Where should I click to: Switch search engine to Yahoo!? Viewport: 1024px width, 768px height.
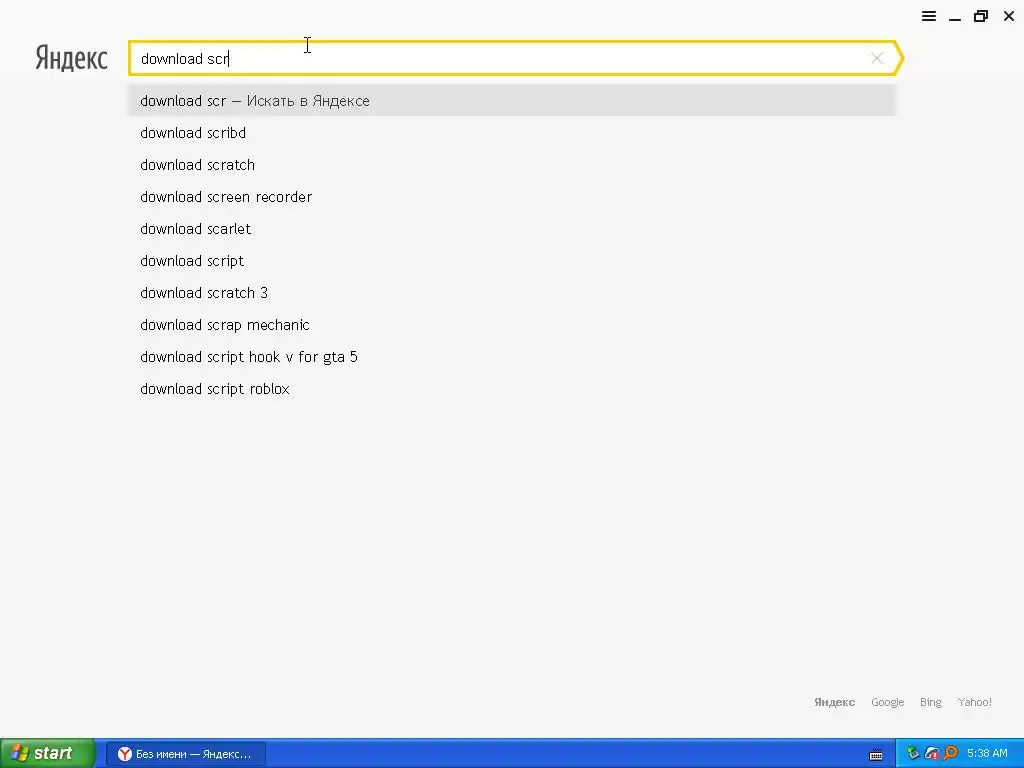tap(974, 702)
